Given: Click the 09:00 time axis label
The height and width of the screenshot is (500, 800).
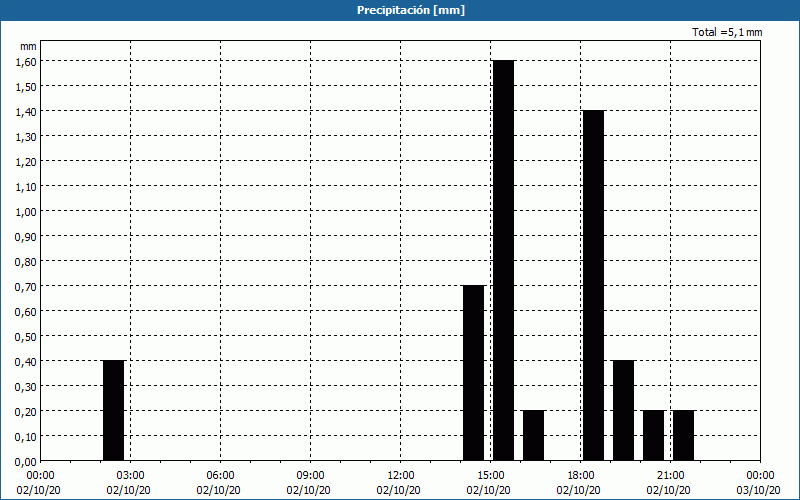Looking at the screenshot, I should (x=310, y=476).
